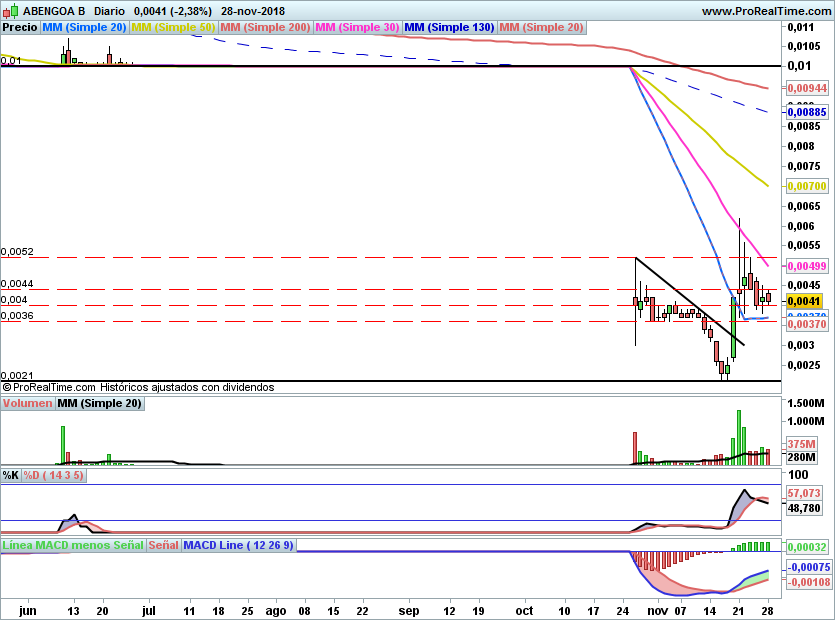Image resolution: width=835 pixels, height=620 pixels.
Task: Click the candlestick chart icon beside ABENGOA B
Action: coord(10,11)
